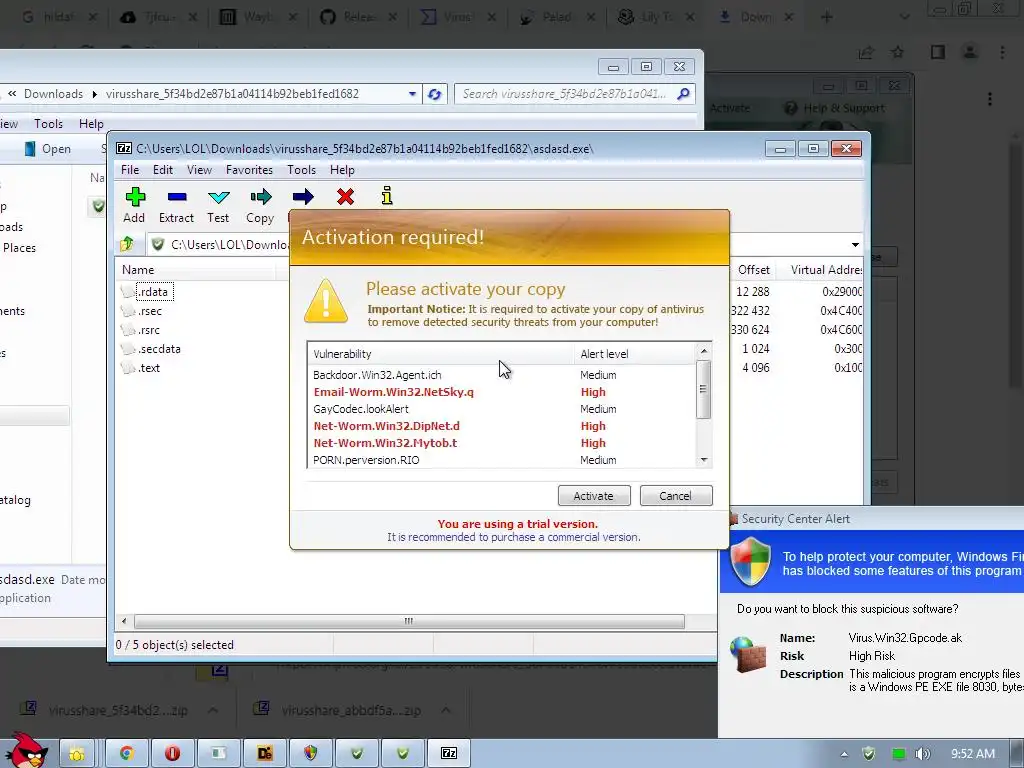Open Tools menu in Explorer window

click(x=48, y=123)
